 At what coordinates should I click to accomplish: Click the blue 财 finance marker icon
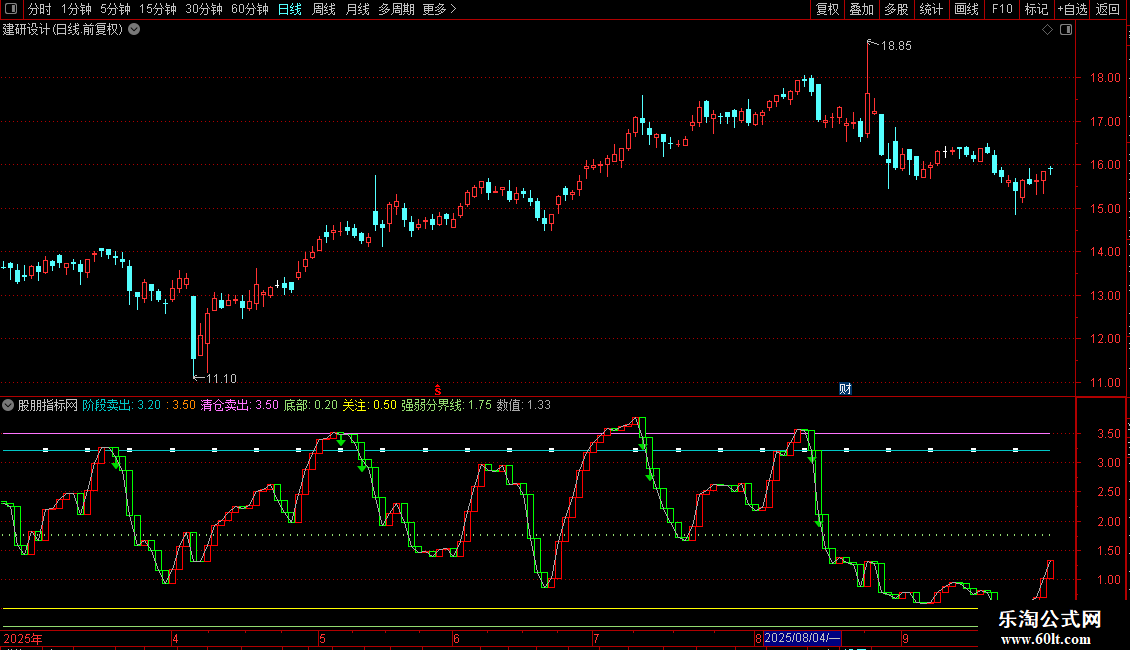click(845, 388)
